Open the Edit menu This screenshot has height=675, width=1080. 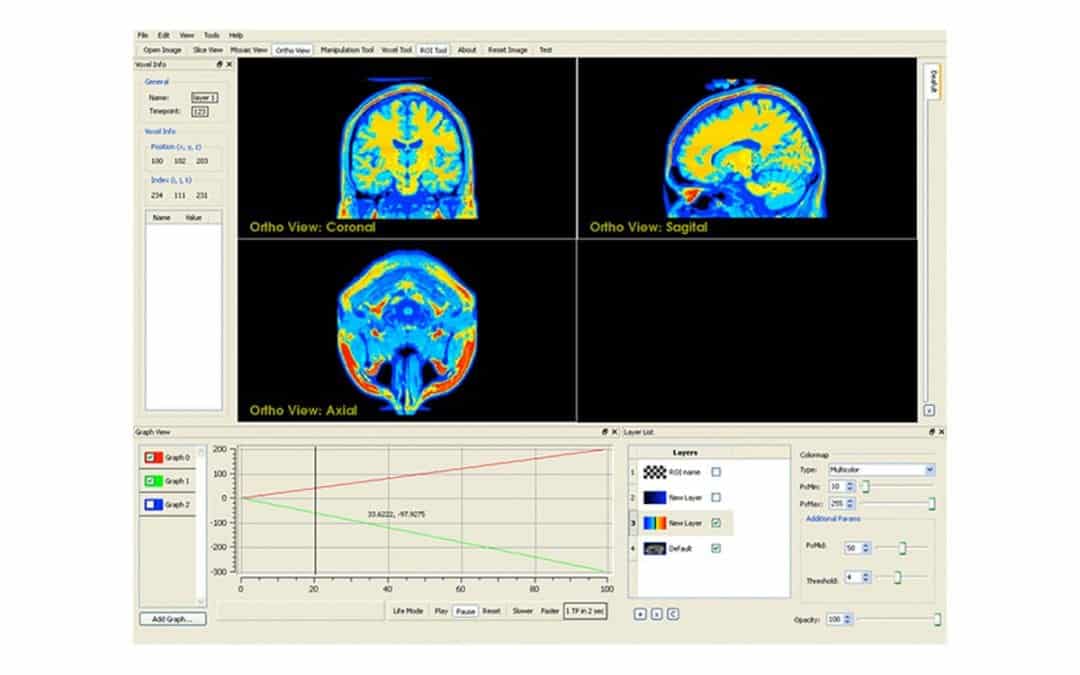coord(163,35)
